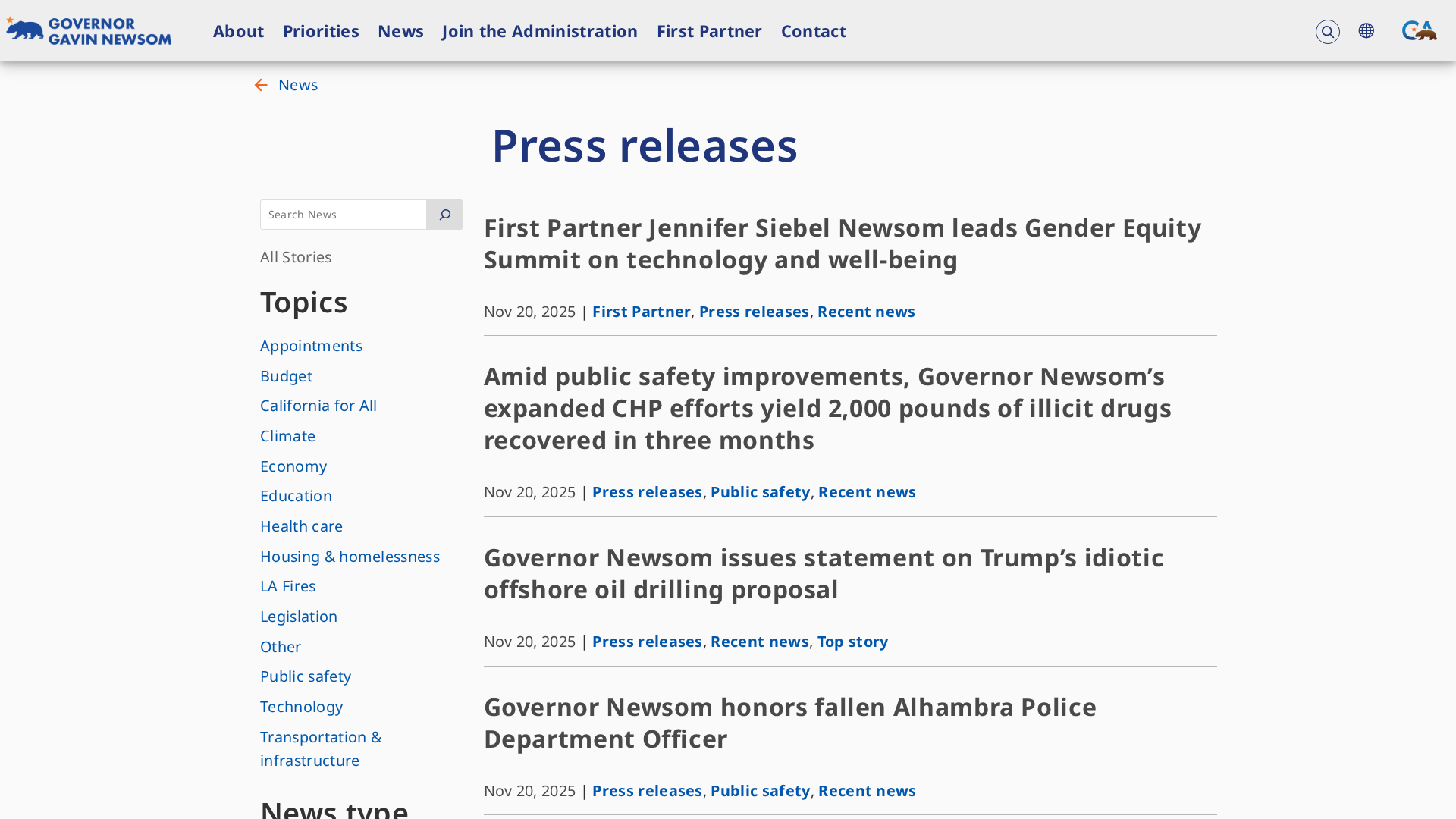Select the All Stories link

pos(296,257)
